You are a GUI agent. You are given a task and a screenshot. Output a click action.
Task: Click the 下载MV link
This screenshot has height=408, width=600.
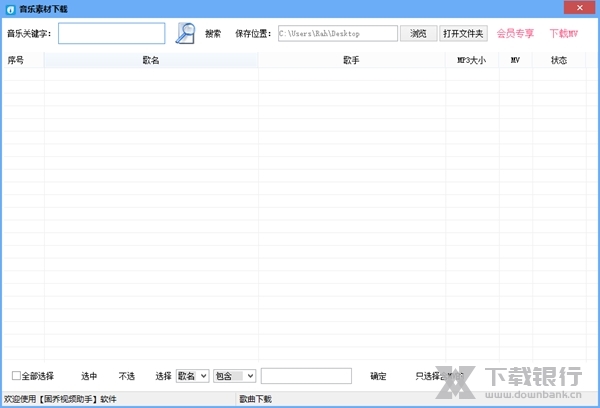564,33
